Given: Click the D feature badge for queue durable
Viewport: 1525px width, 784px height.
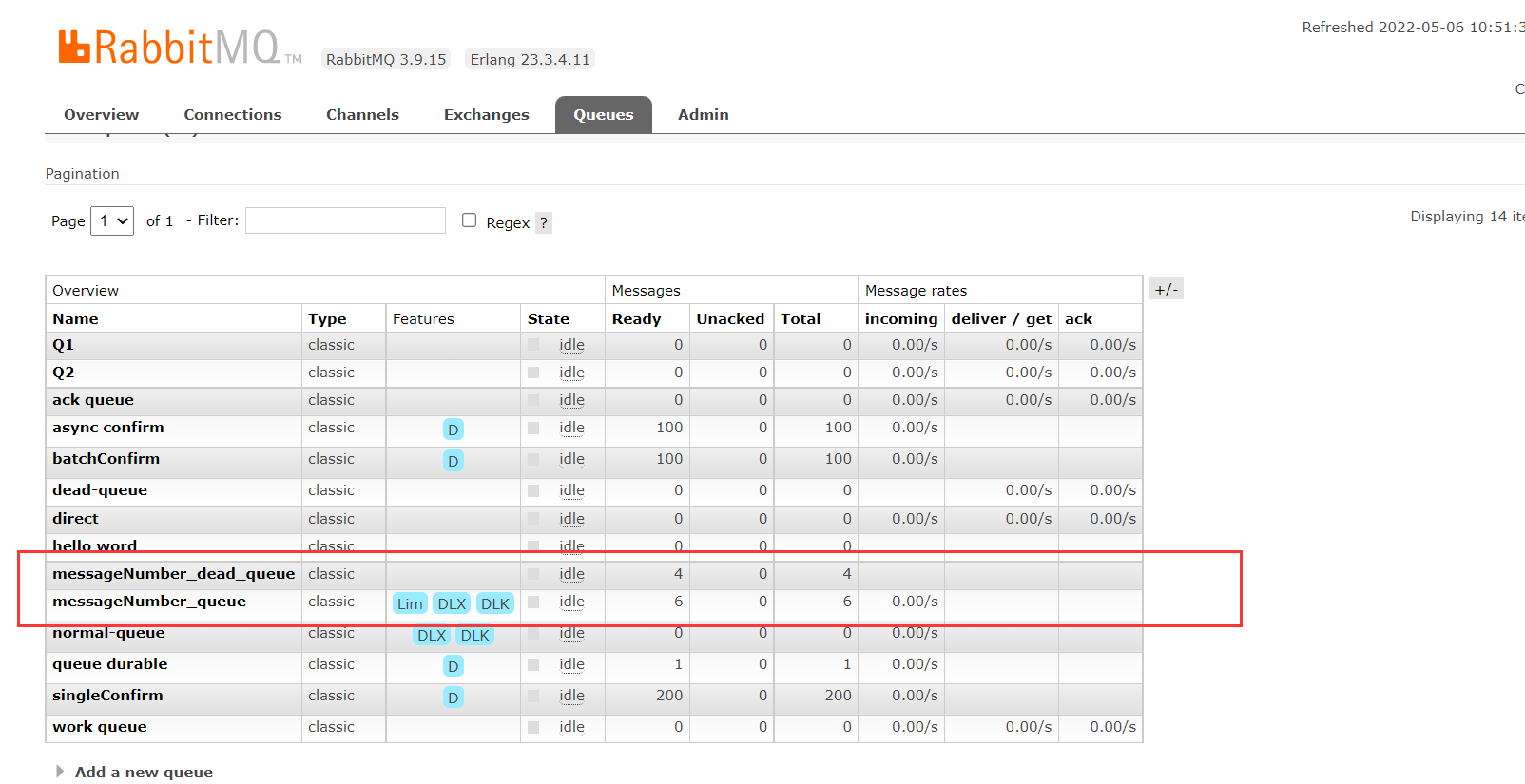Looking at the screenshot, I should [454, 666].
